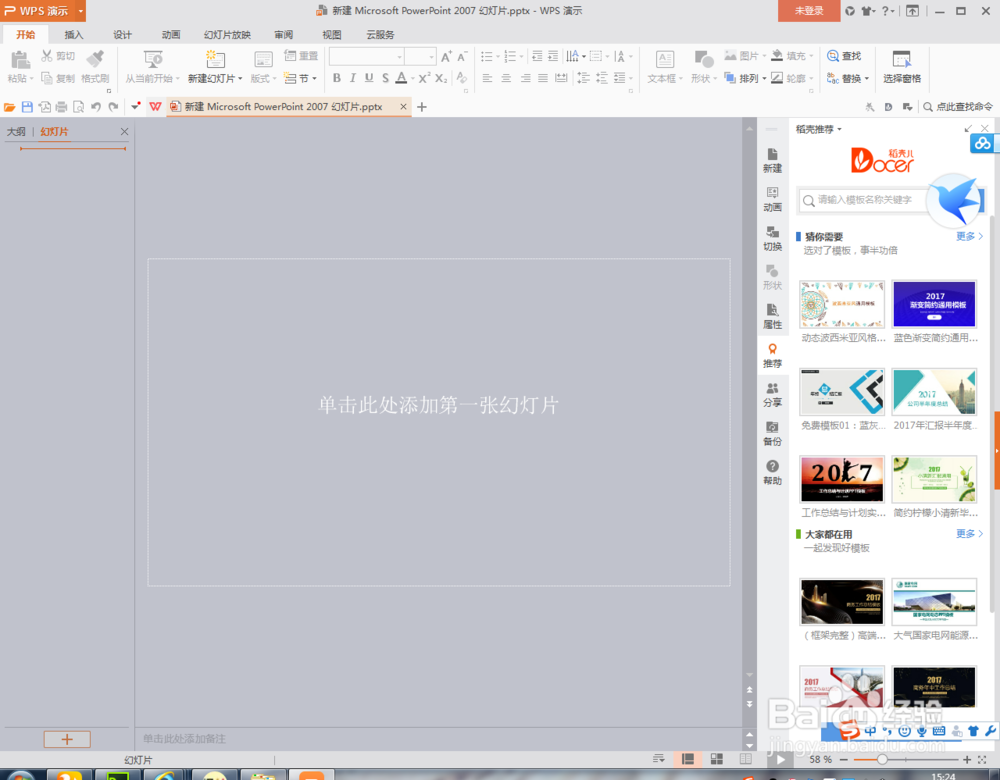Switch to the 大纲 outline tab
Screen dimensions: 1000x780
pyautogui.click(x=18, y=131)
